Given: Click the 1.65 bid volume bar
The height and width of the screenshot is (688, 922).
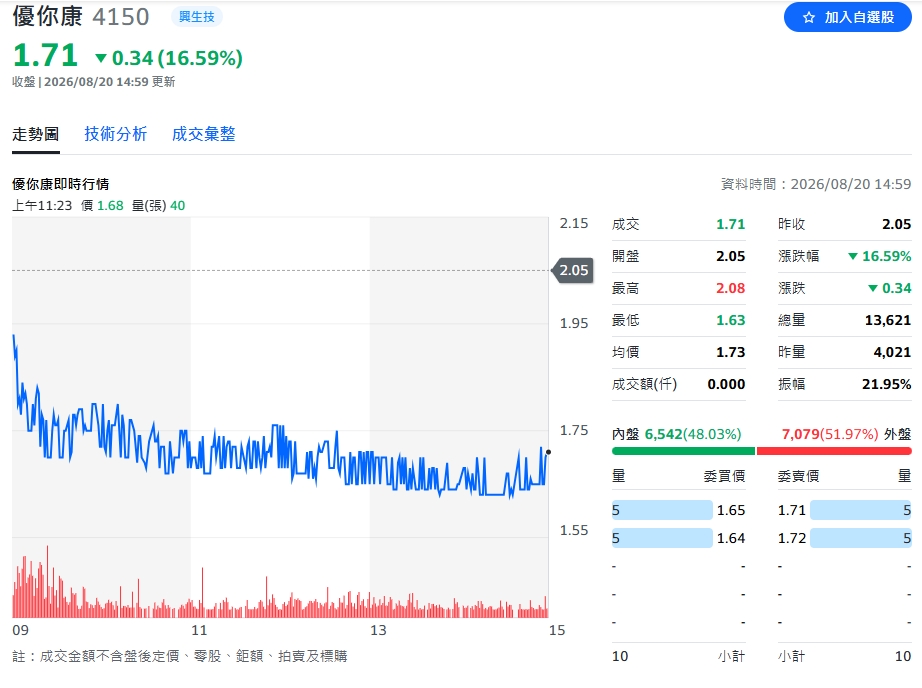Looking at the screenshot, I should 662,510.
